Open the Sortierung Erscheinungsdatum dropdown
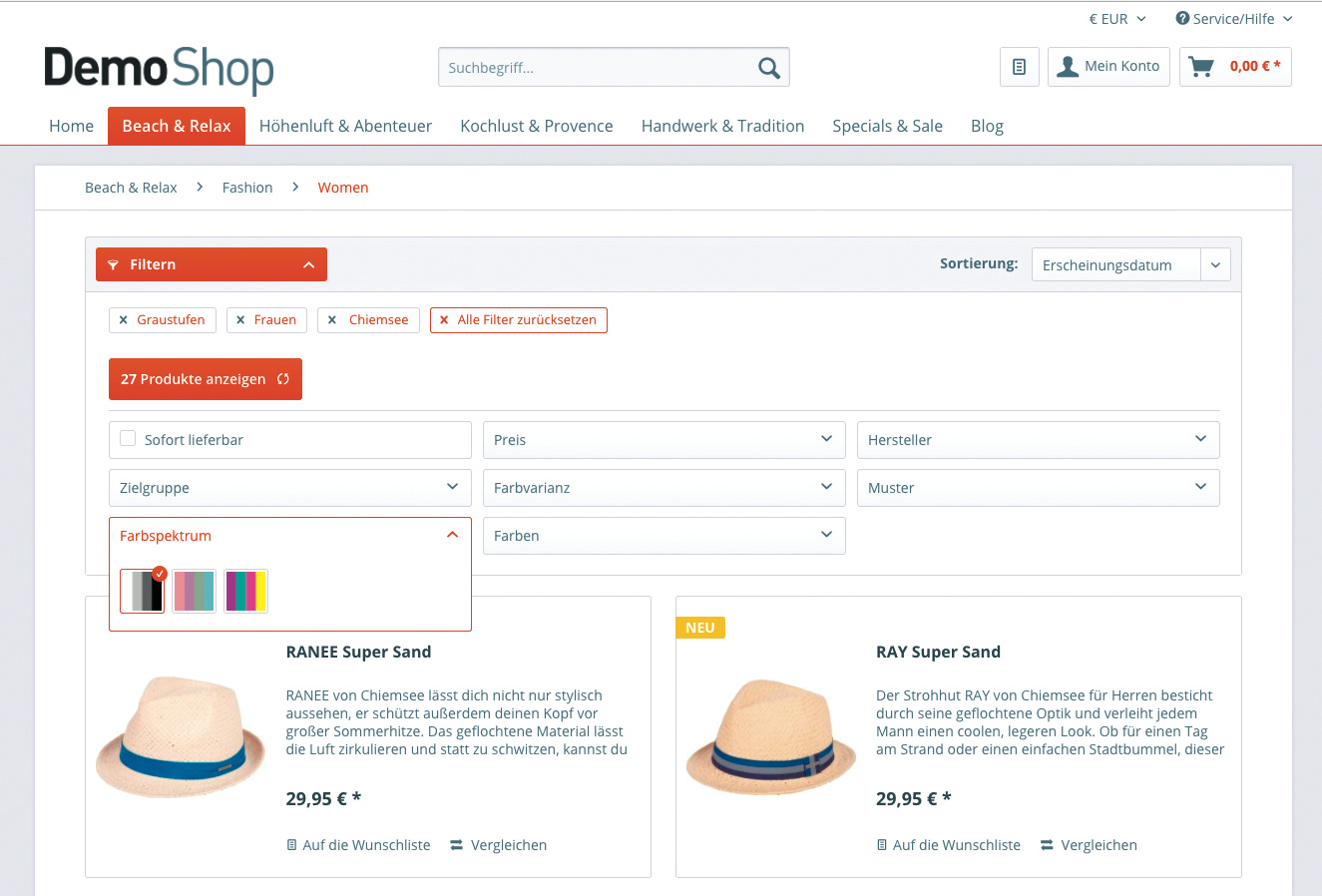 (x=1130, y=265)
